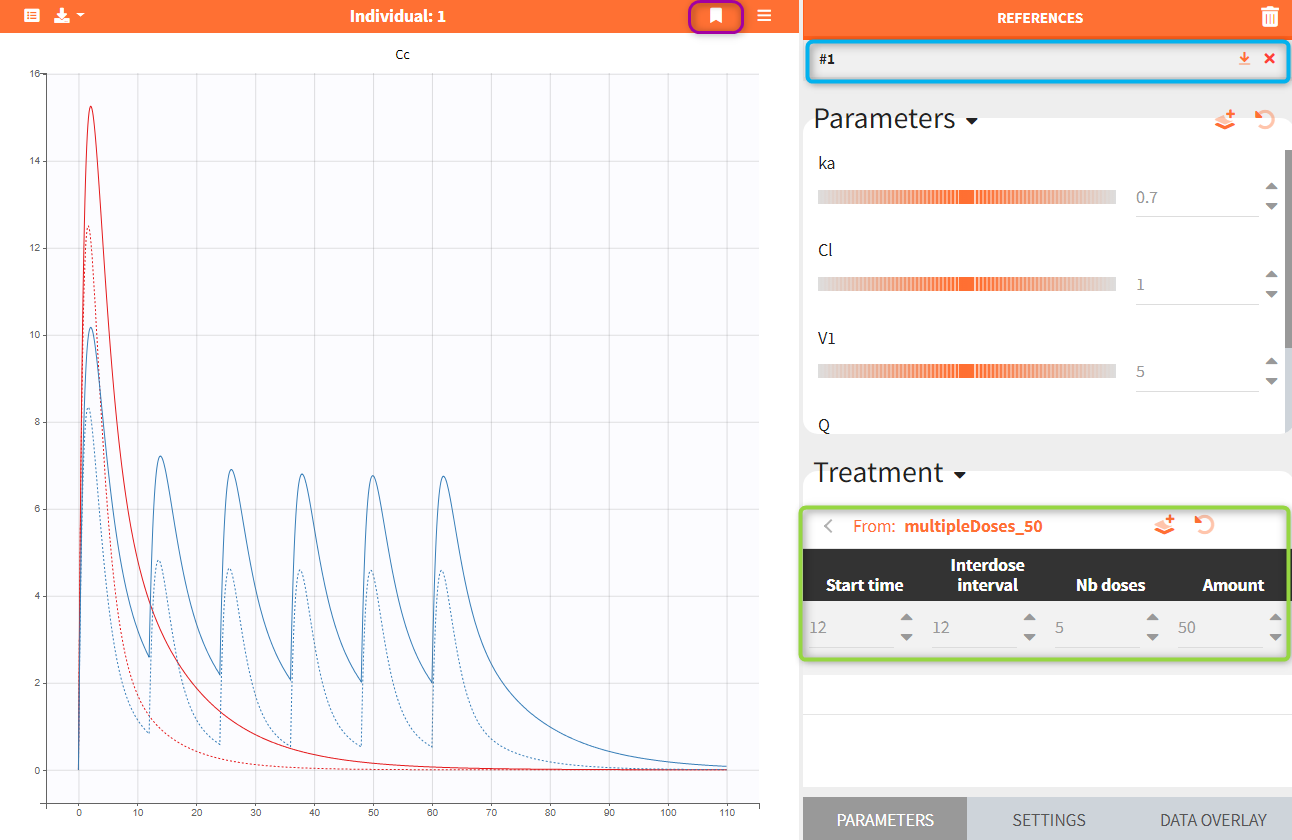Click the multipleDoses_50 treatment link

pos(973,526)
